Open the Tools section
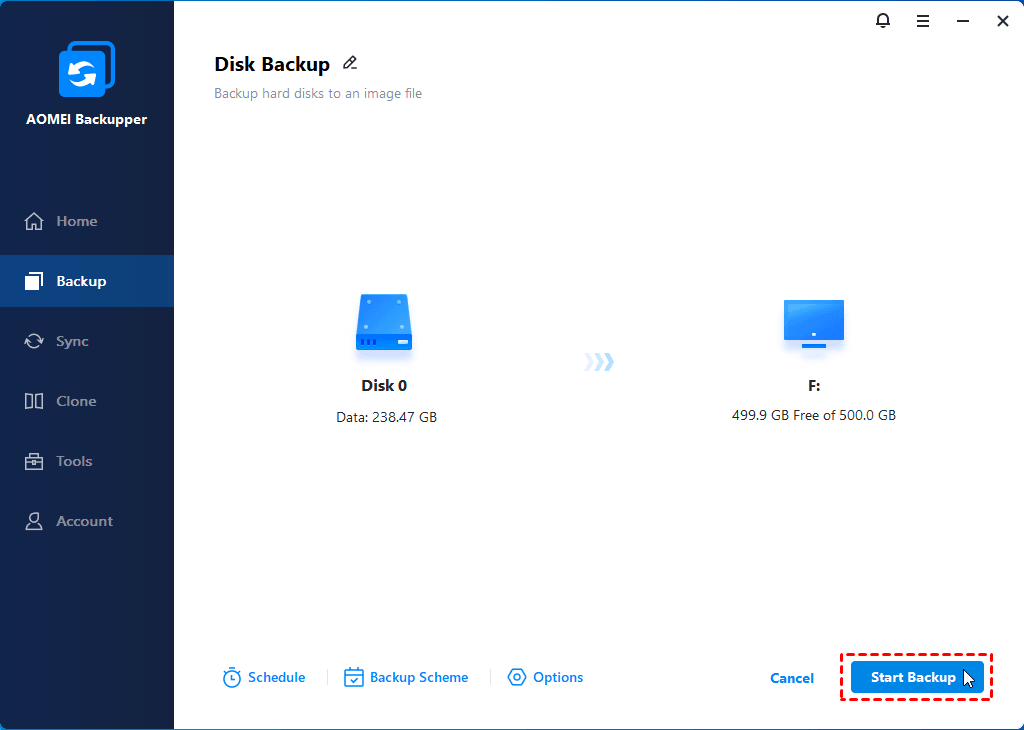 pyautogui.click(x=74, y=461)
